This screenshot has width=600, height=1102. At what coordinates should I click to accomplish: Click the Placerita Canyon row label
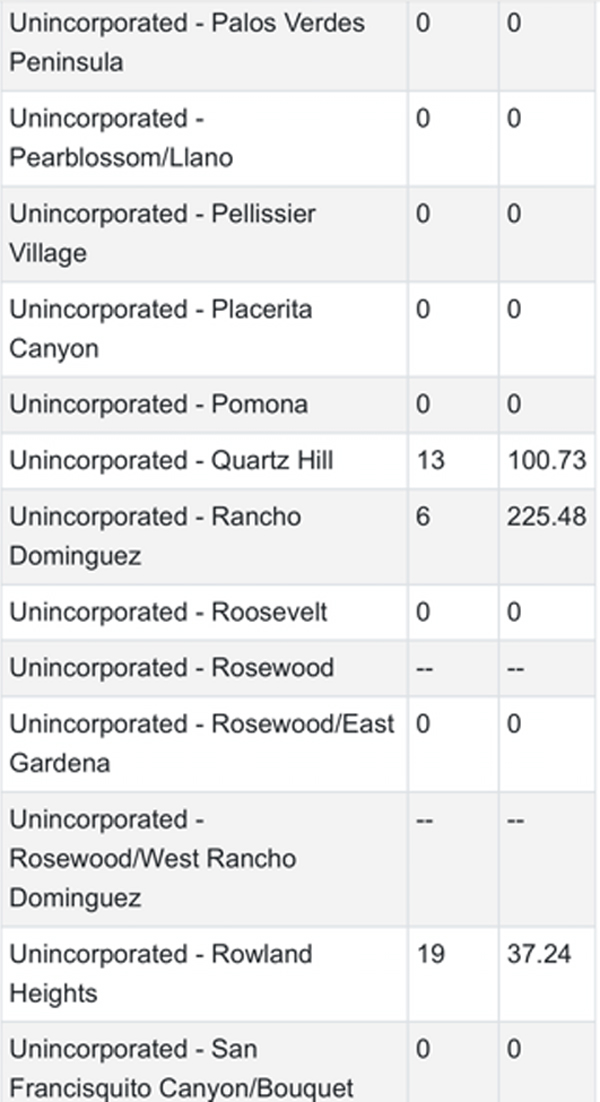click(161, 329)
